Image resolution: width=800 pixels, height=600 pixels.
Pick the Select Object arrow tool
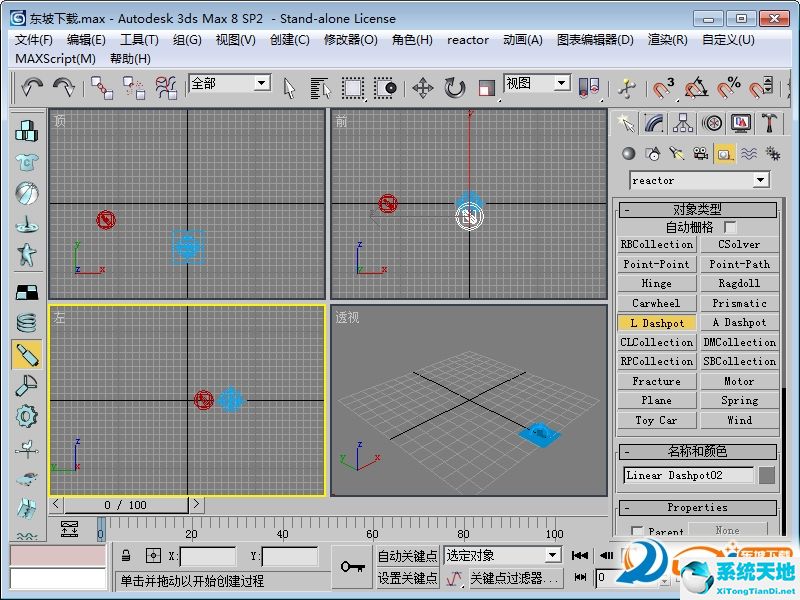(x=289, y=88)
